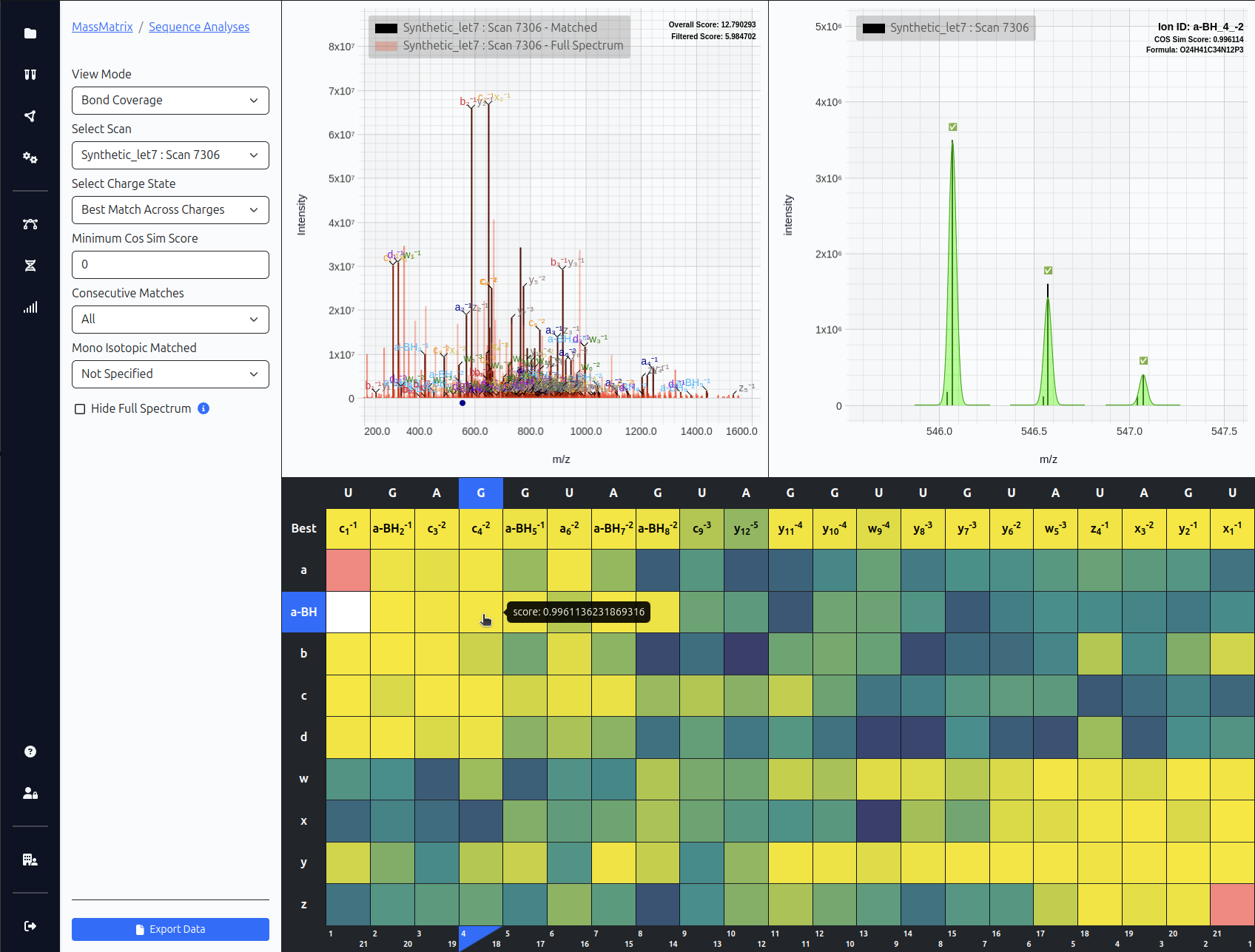Viewport: 1255px width, 952px height.
Task: Enable the Hide Full Spectrum checkbox
Action: pos(80,409)
